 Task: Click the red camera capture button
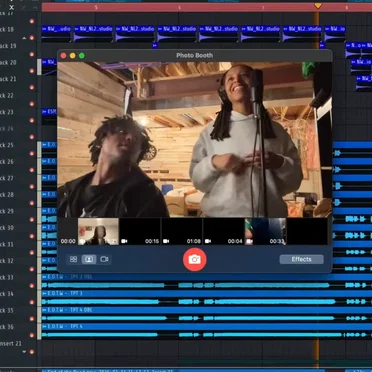click(195, 259)
